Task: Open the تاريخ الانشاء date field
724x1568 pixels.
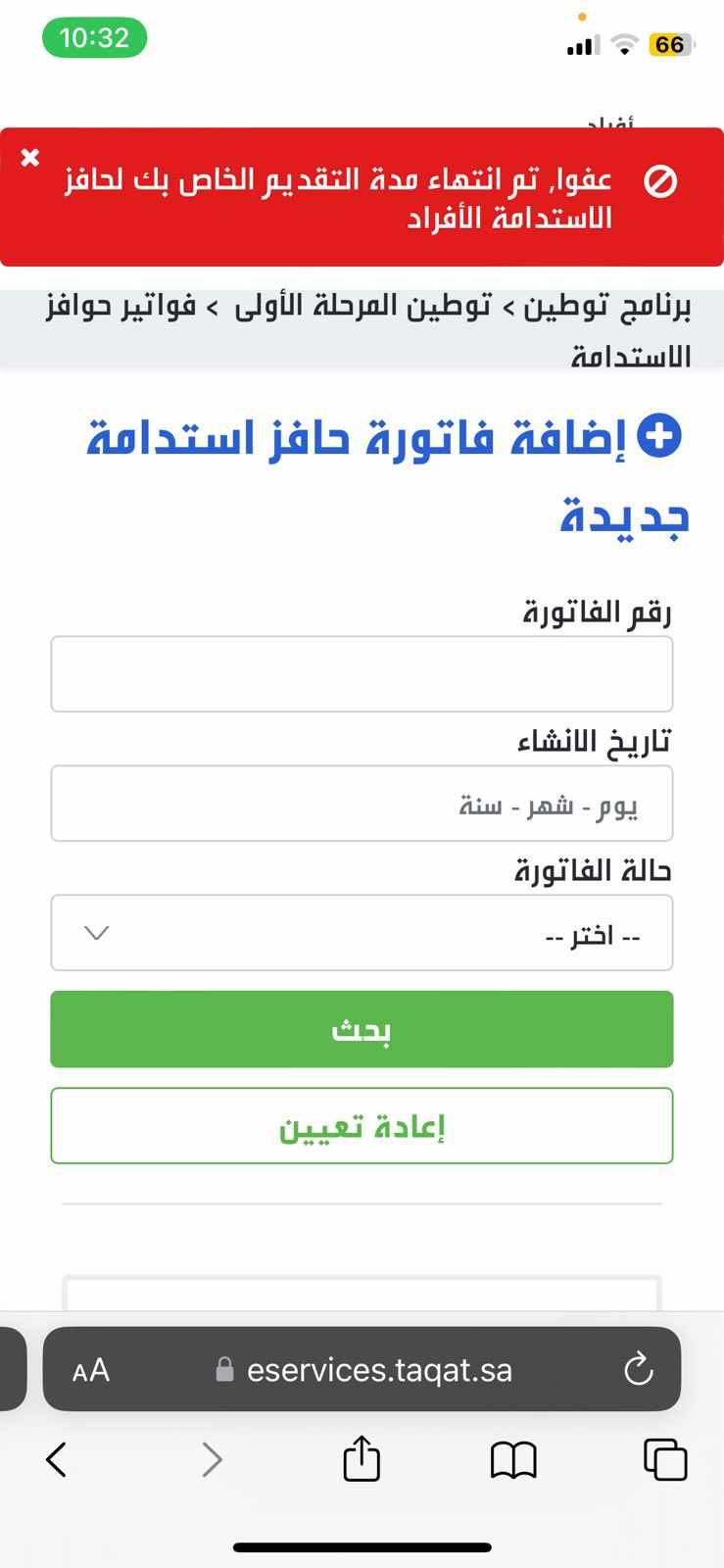Action: 362,804
